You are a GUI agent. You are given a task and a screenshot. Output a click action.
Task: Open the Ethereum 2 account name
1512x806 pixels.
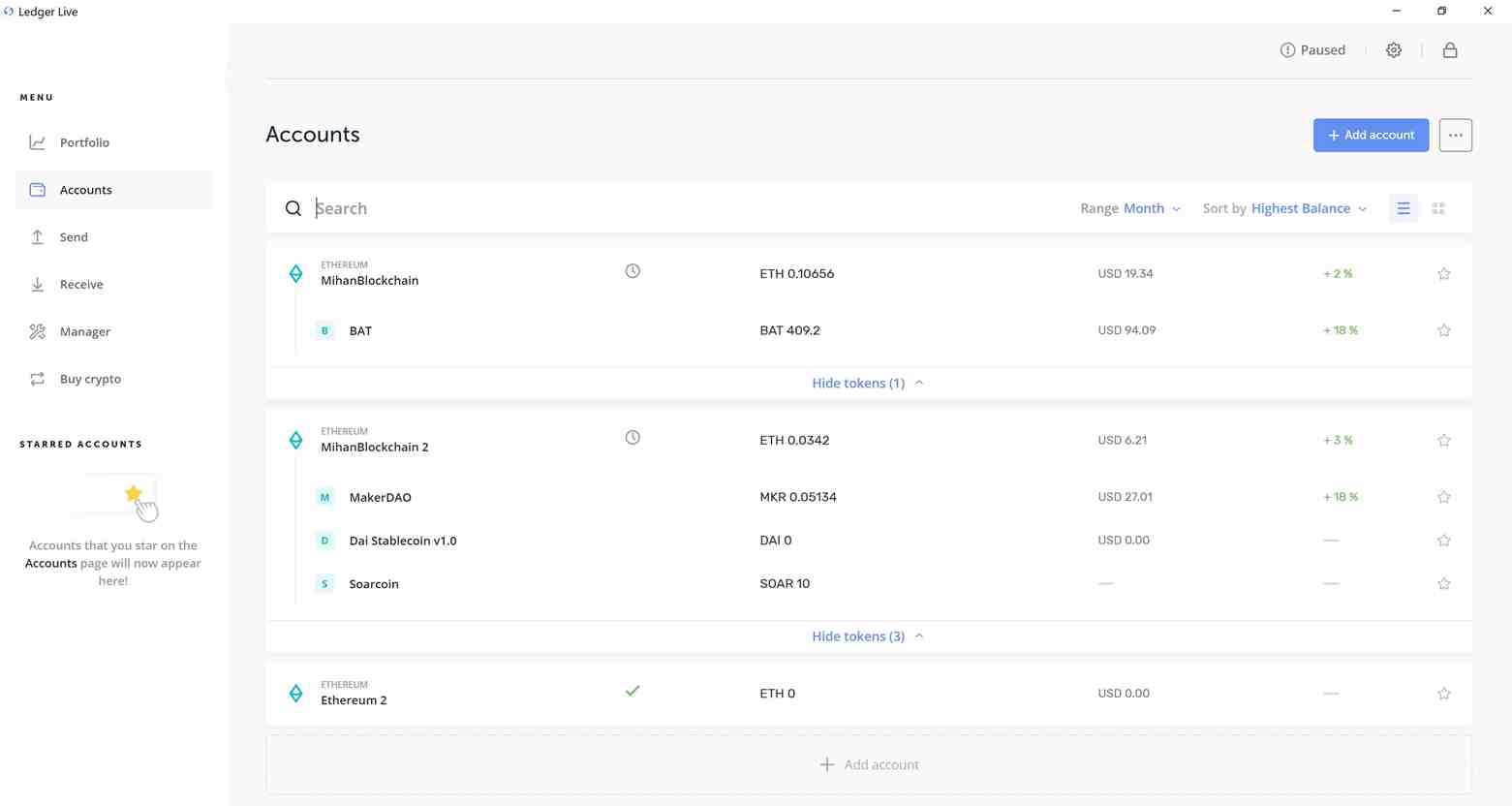(354, 700)
